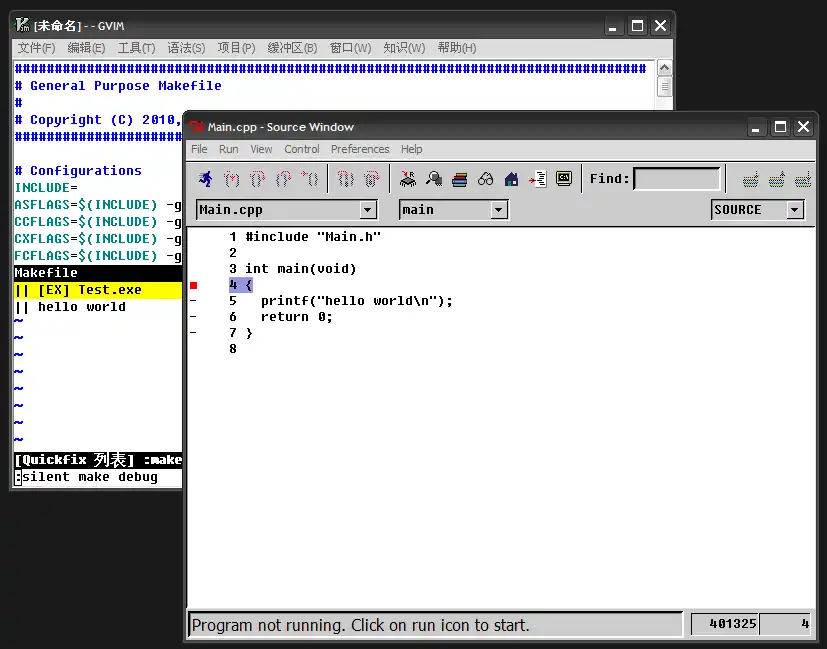Set a breakpoint at return 0 line marker
The image size is (827, 649).
pos(193,316)
